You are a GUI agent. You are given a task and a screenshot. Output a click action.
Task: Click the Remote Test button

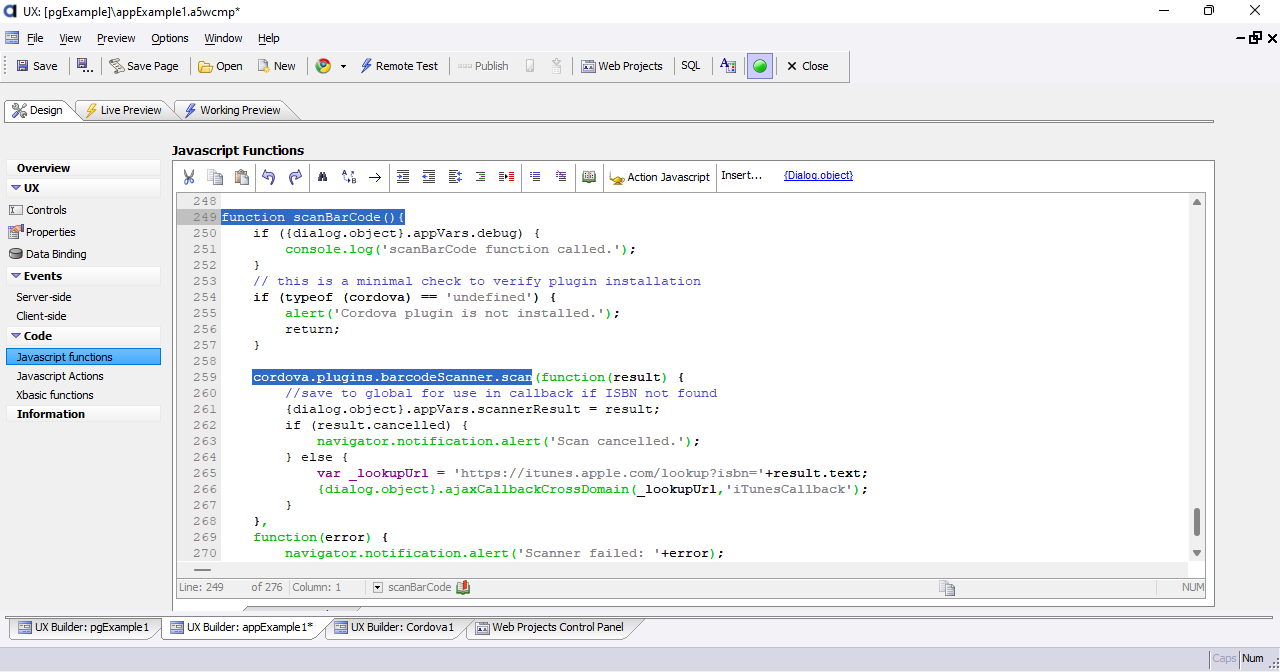(x=398, y=66)
